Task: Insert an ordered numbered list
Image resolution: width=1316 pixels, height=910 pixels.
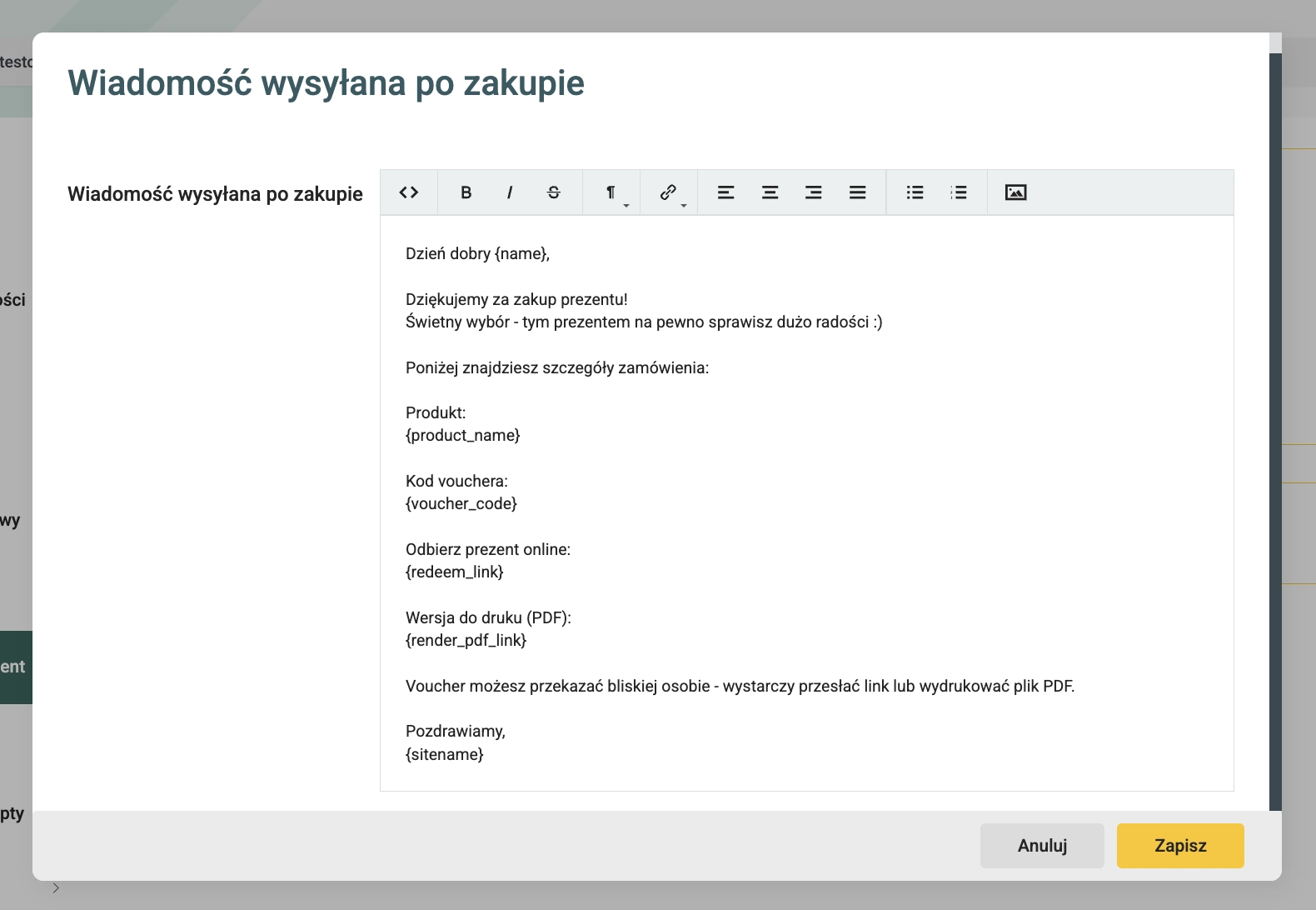Action: (959, 192)
